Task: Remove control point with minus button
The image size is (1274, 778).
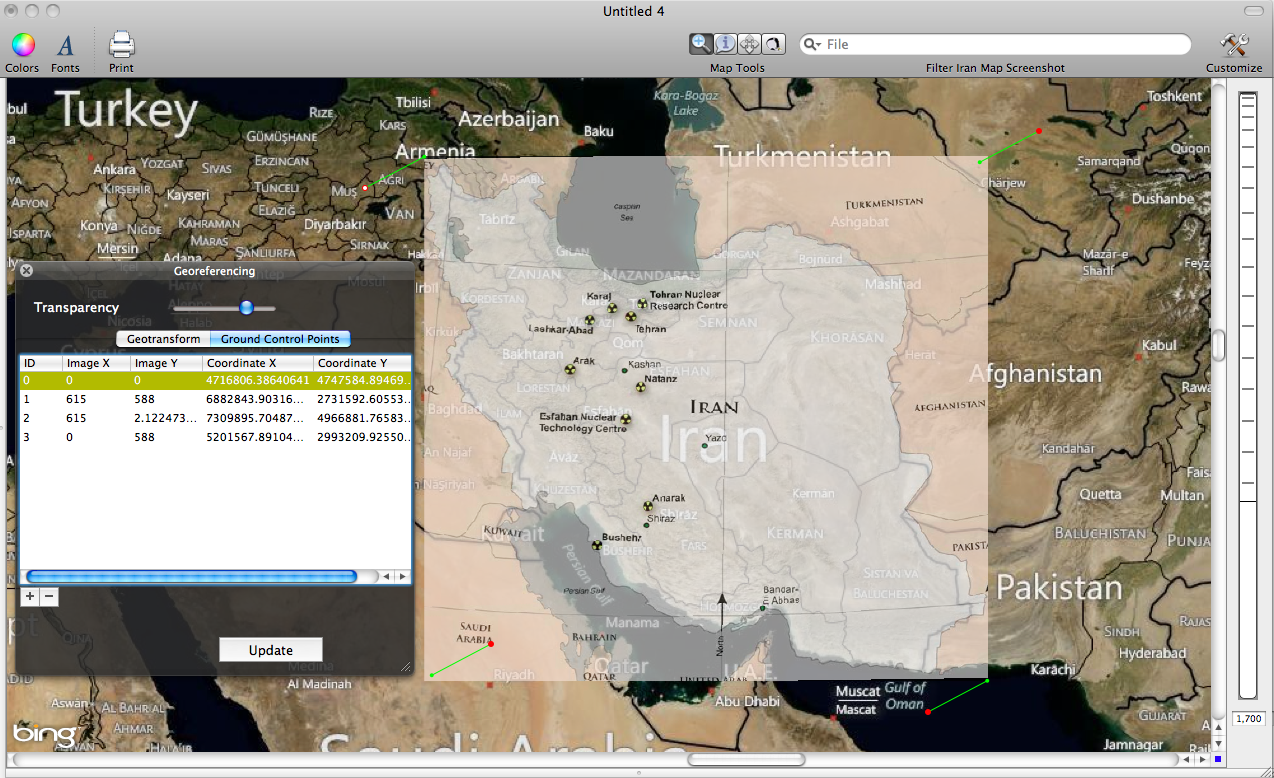Action: (x=49, y=596)
